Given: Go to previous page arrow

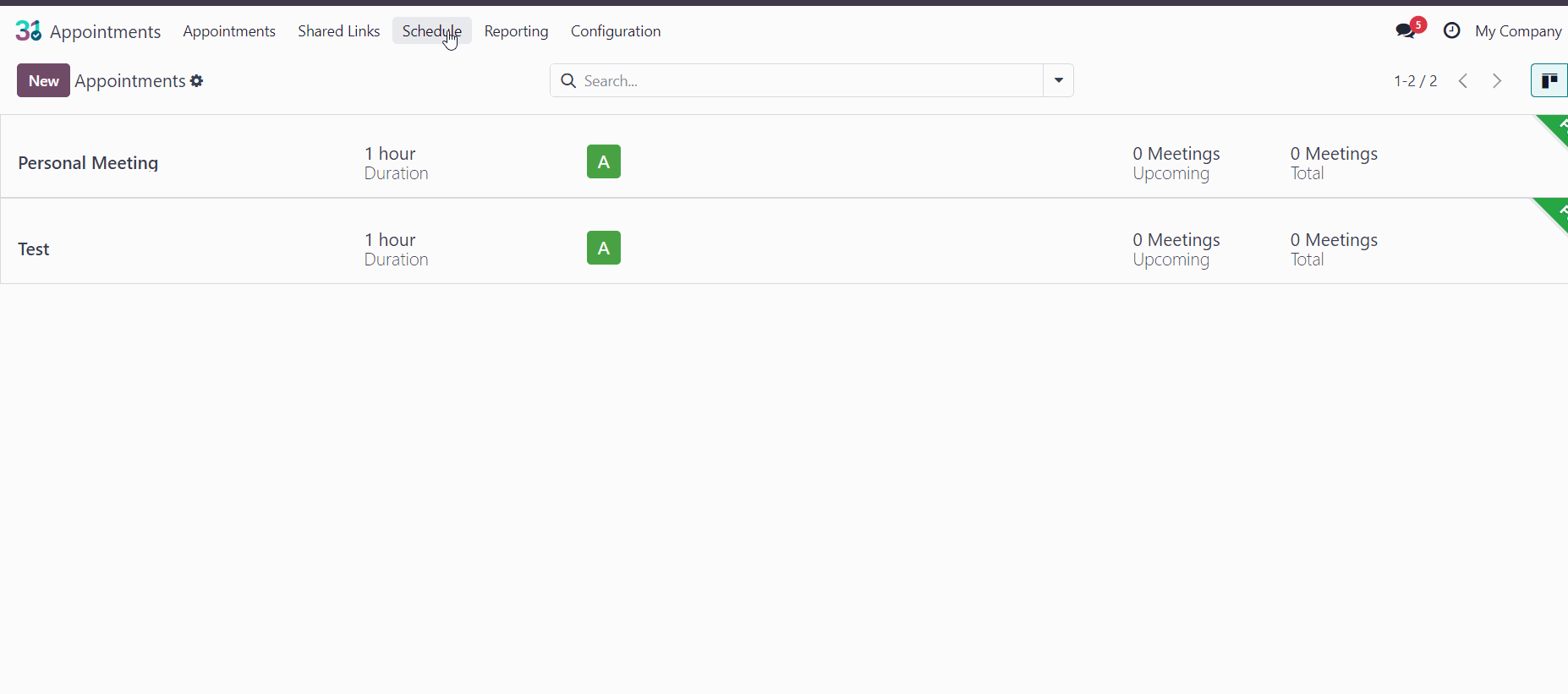Looking at the screenshot, I should pyautogui.click(x=1463, y=81).
